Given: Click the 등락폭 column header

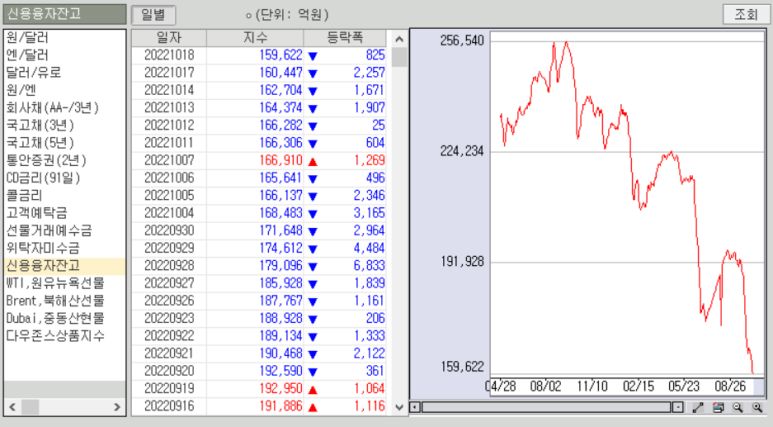Looking at the screenshot, I should pos(345,37).
